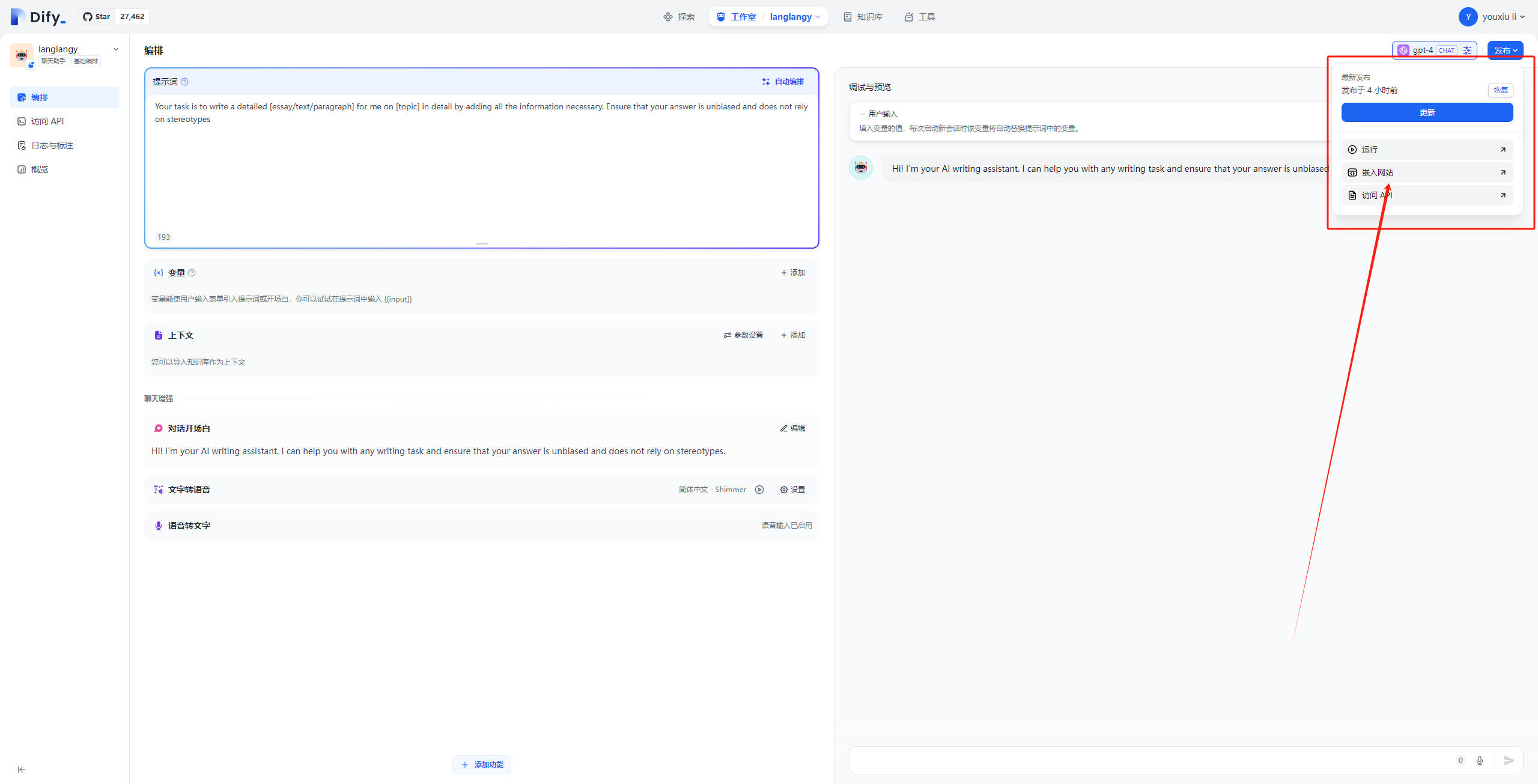Play the Shimmer voice preview

(759, 490)
